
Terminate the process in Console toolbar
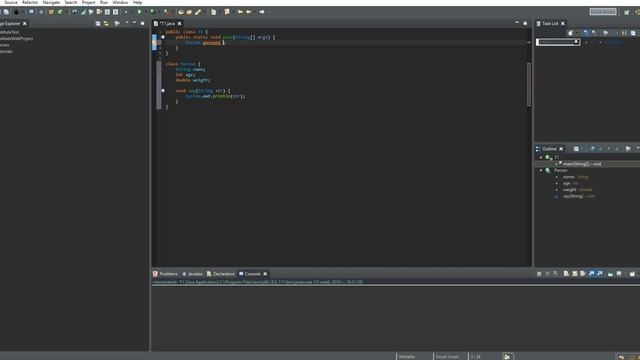click(539, 274)
